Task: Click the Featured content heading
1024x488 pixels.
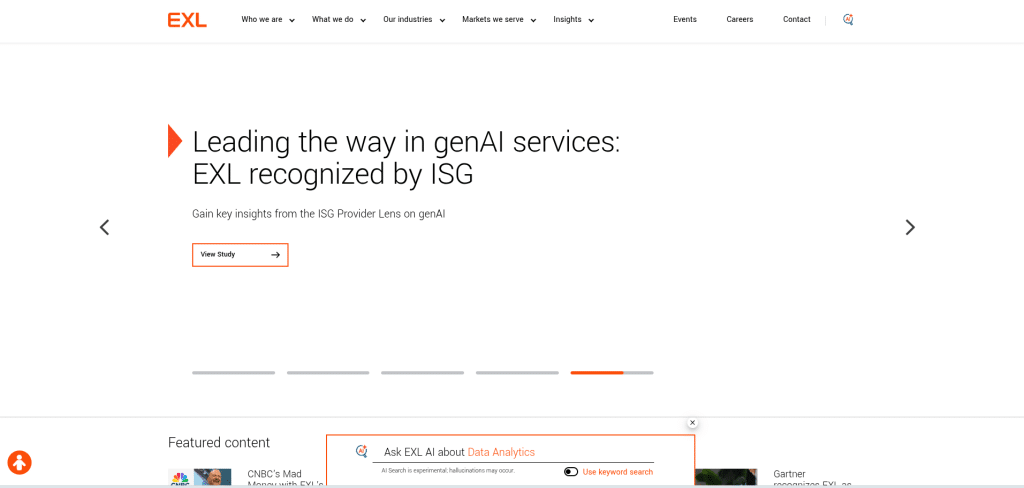Action: pyautogui.click(x=219, y=442)
